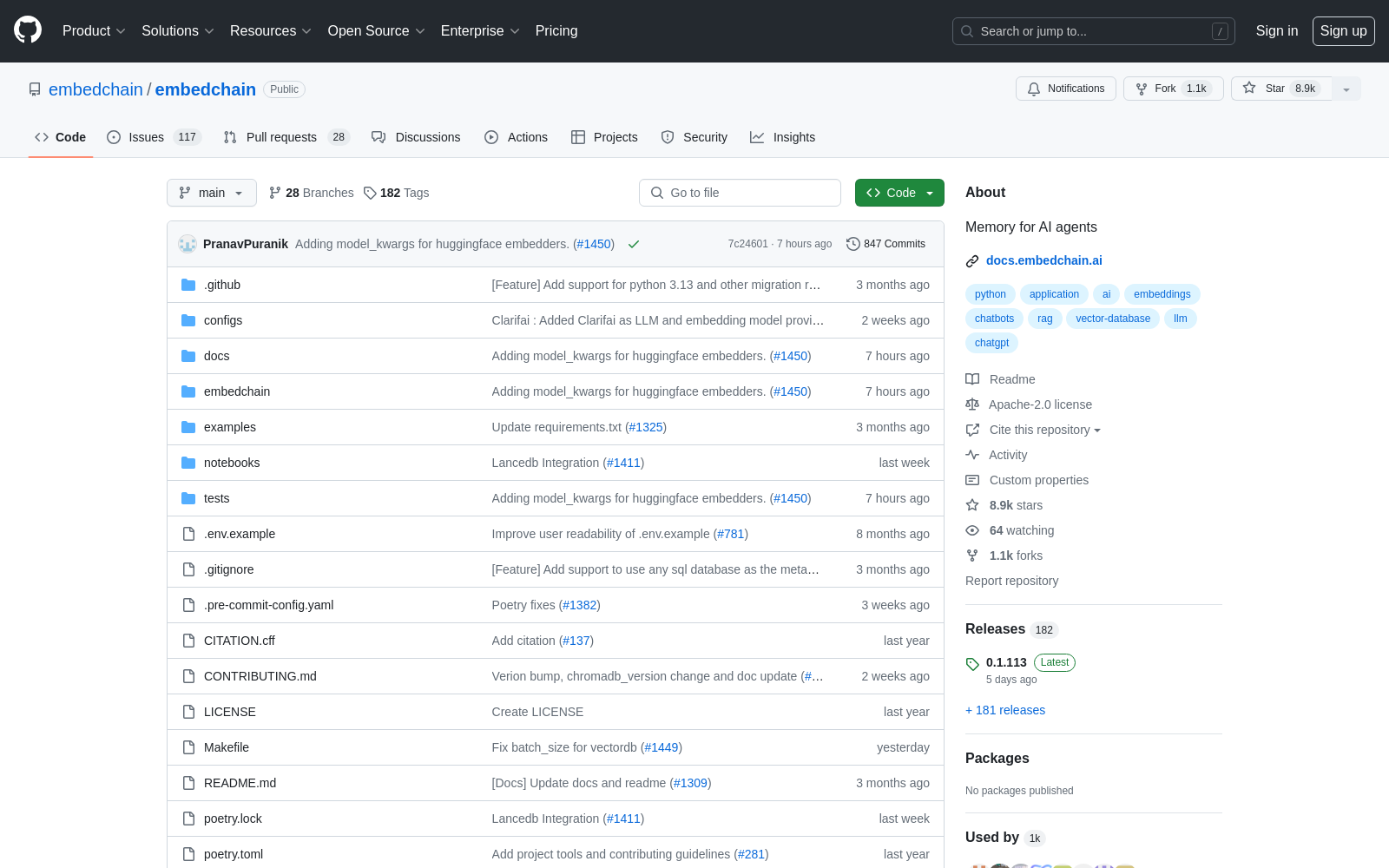1389x868 pixels.
Task: Click the .gitignore file icon
Action: pyautogui.click(x=188, y=569)
